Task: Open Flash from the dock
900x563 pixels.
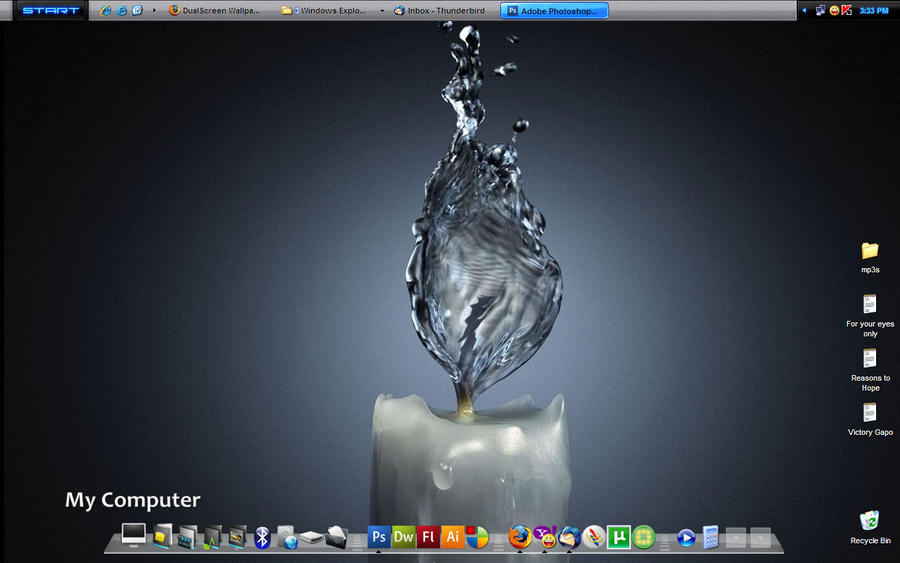Action: tap(428, 537)
